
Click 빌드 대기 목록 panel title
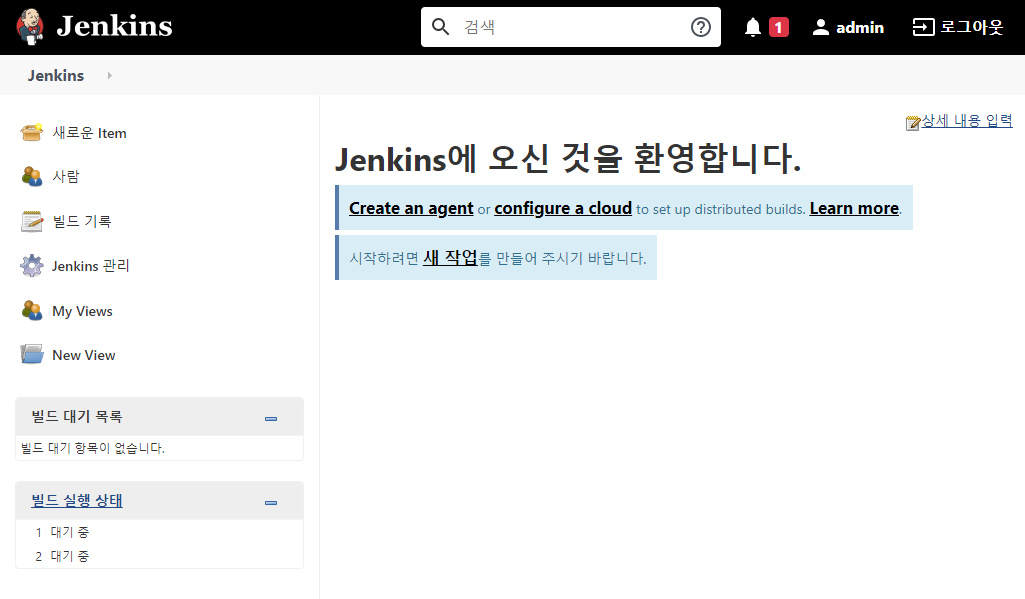77,417
